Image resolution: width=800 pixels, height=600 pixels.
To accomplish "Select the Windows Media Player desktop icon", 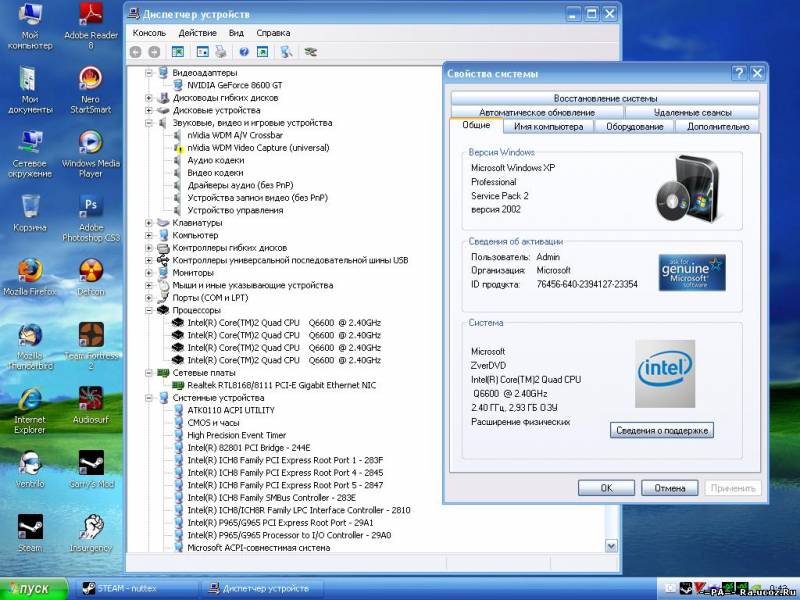I will click(91, 154).
